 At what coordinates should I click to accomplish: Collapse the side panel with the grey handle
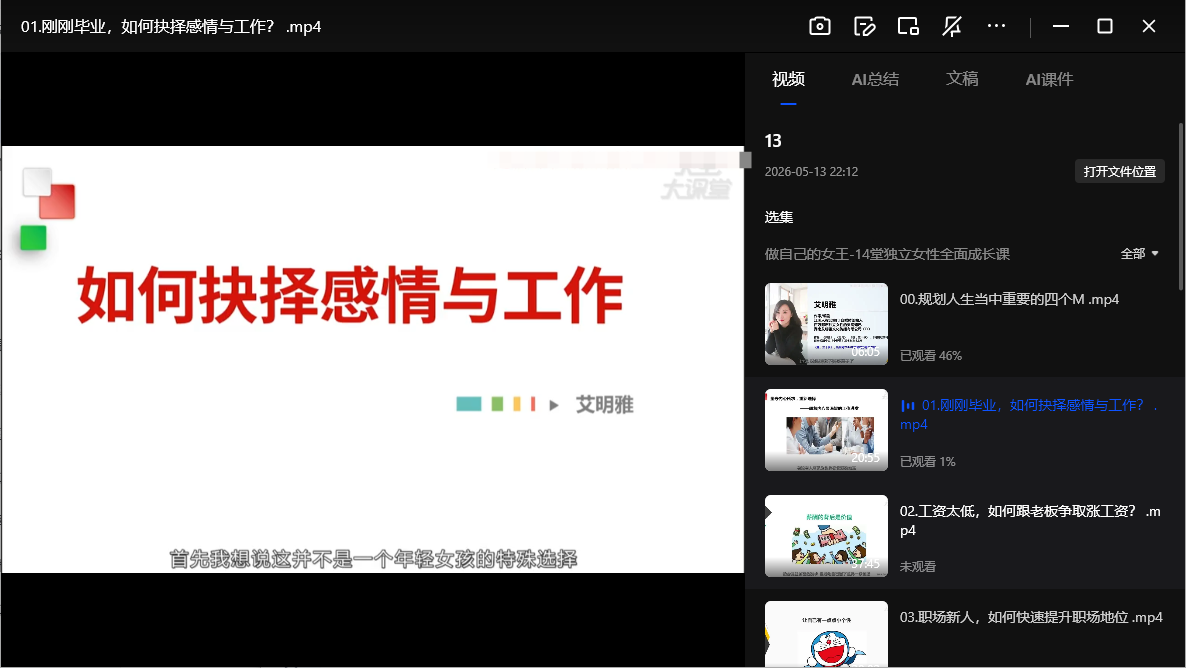tap(745, 160)
